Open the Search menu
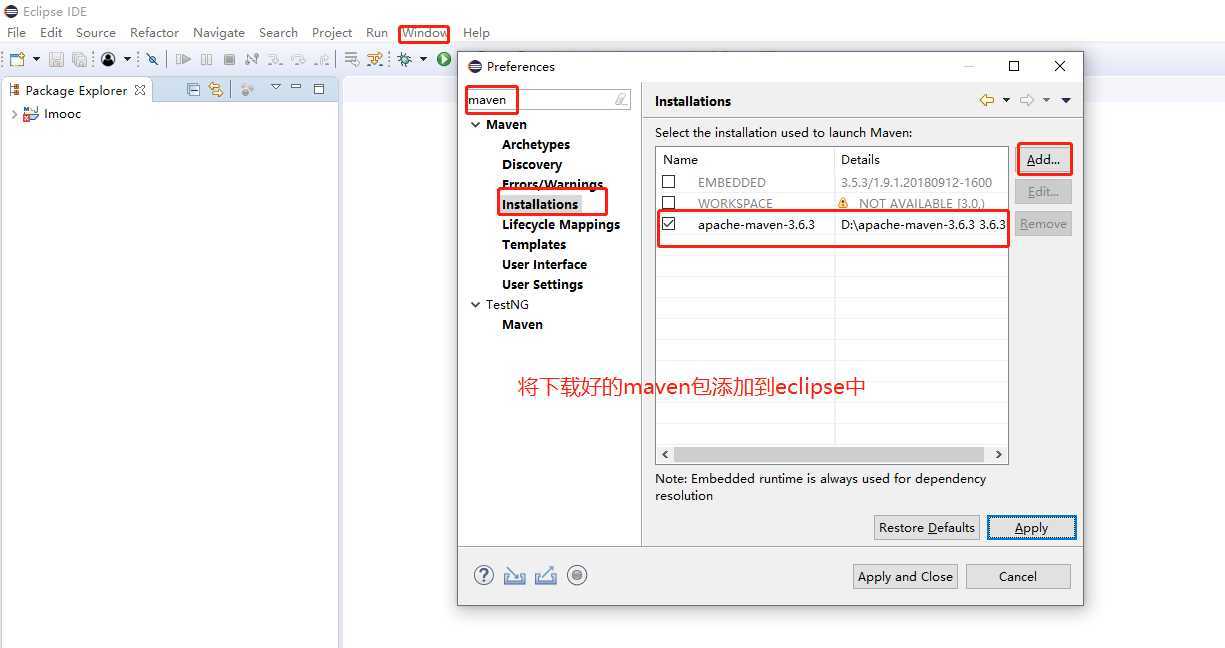 278,33
